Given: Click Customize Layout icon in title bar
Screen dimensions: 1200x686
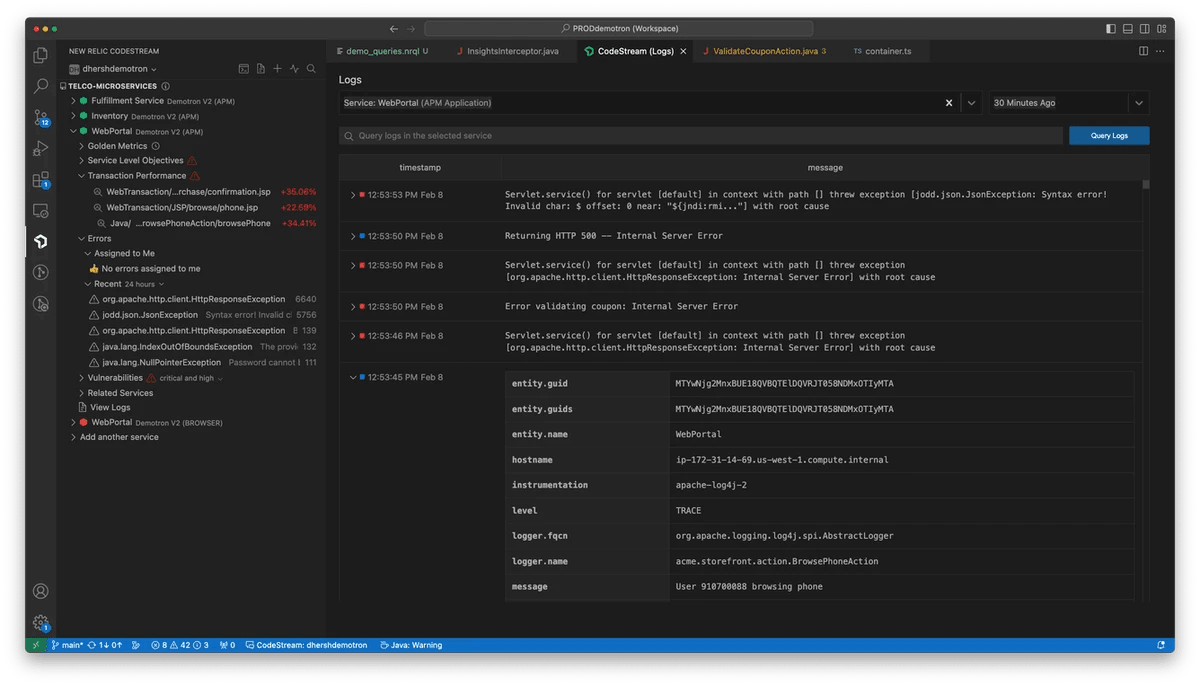Looking at the screenshot, I should click(x=1161, y=29).
